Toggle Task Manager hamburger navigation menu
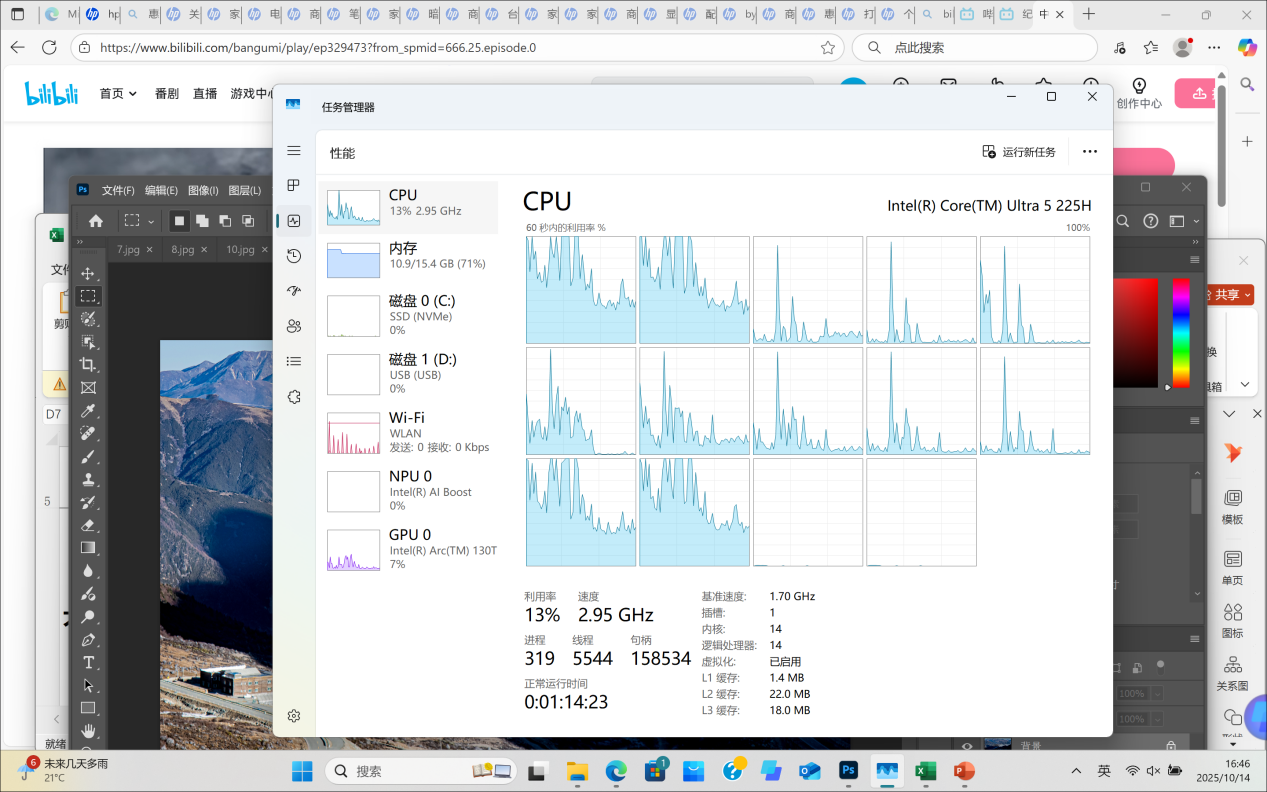This screenshot has height=792, width=1267. point(293,151)
